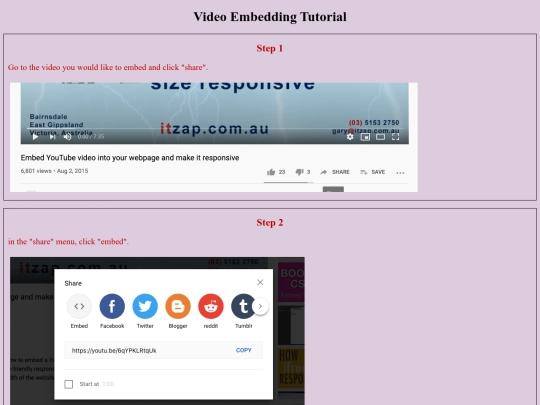This screenshot has width=540, height=405.
Task: Click the Step 2 heading
Action: click(270, 222)
